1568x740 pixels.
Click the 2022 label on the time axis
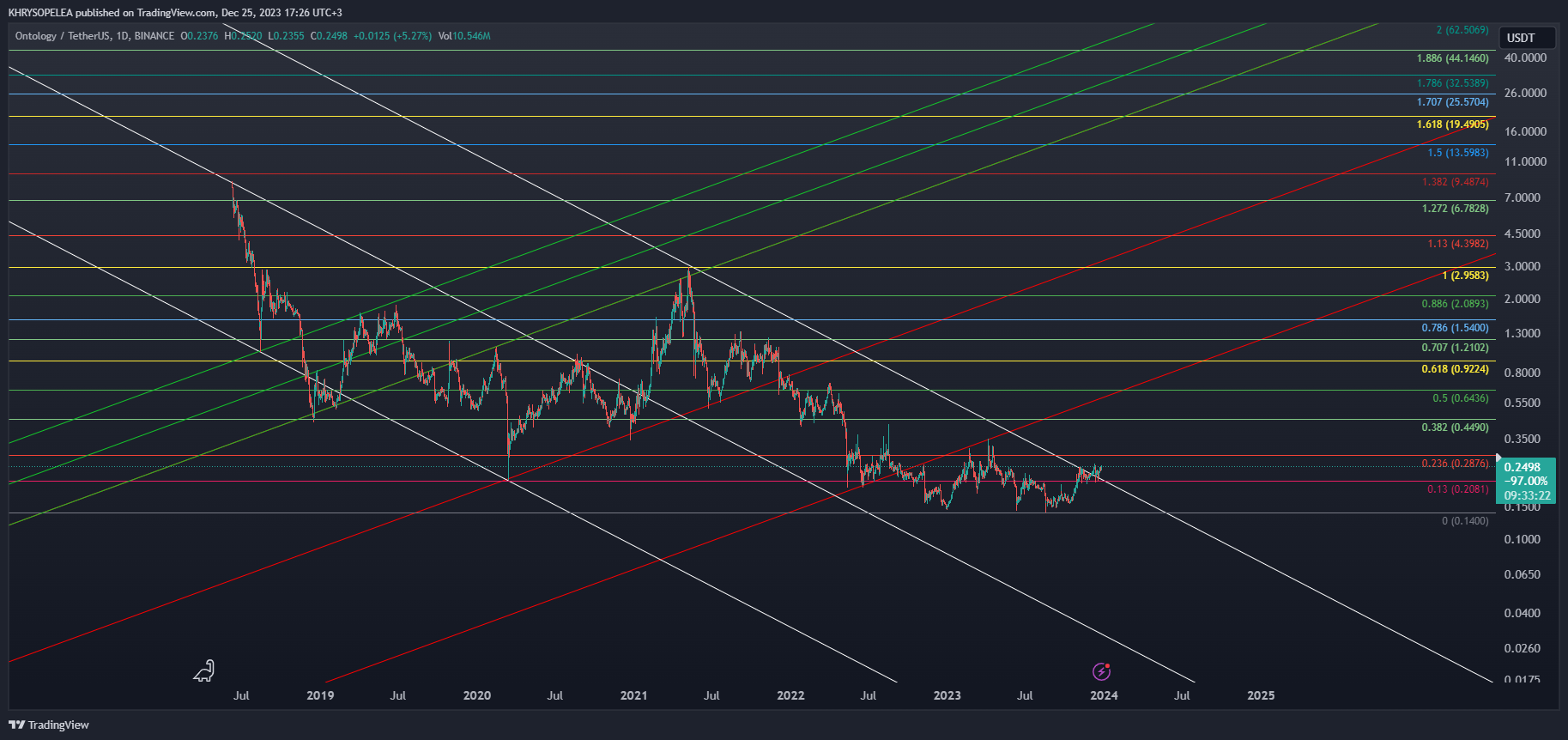pos(790,695)
